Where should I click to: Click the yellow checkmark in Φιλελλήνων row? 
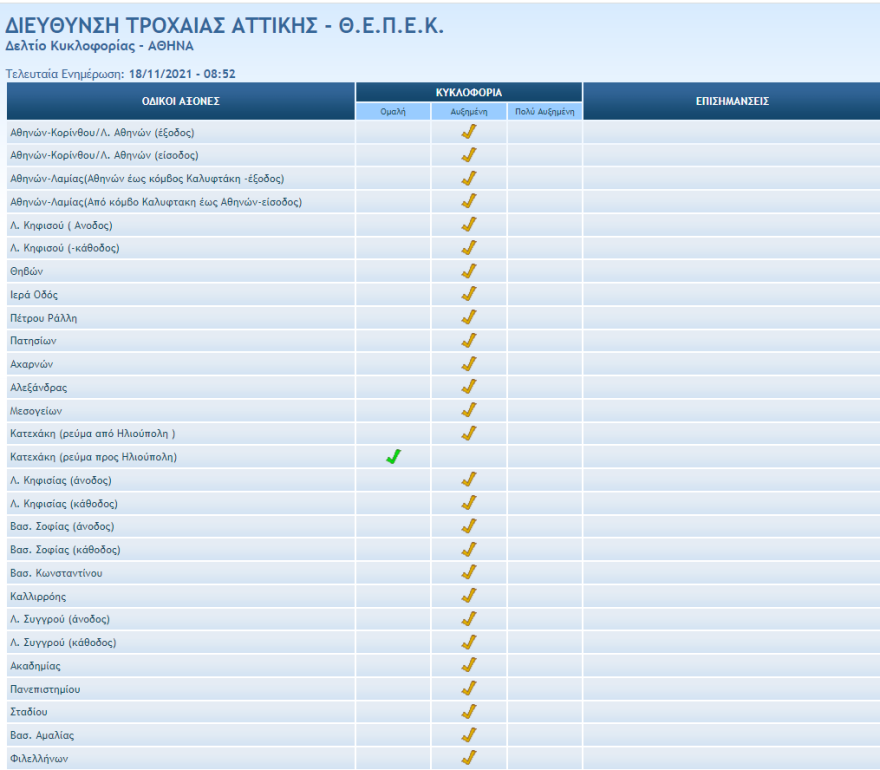(x=468, y=758)
